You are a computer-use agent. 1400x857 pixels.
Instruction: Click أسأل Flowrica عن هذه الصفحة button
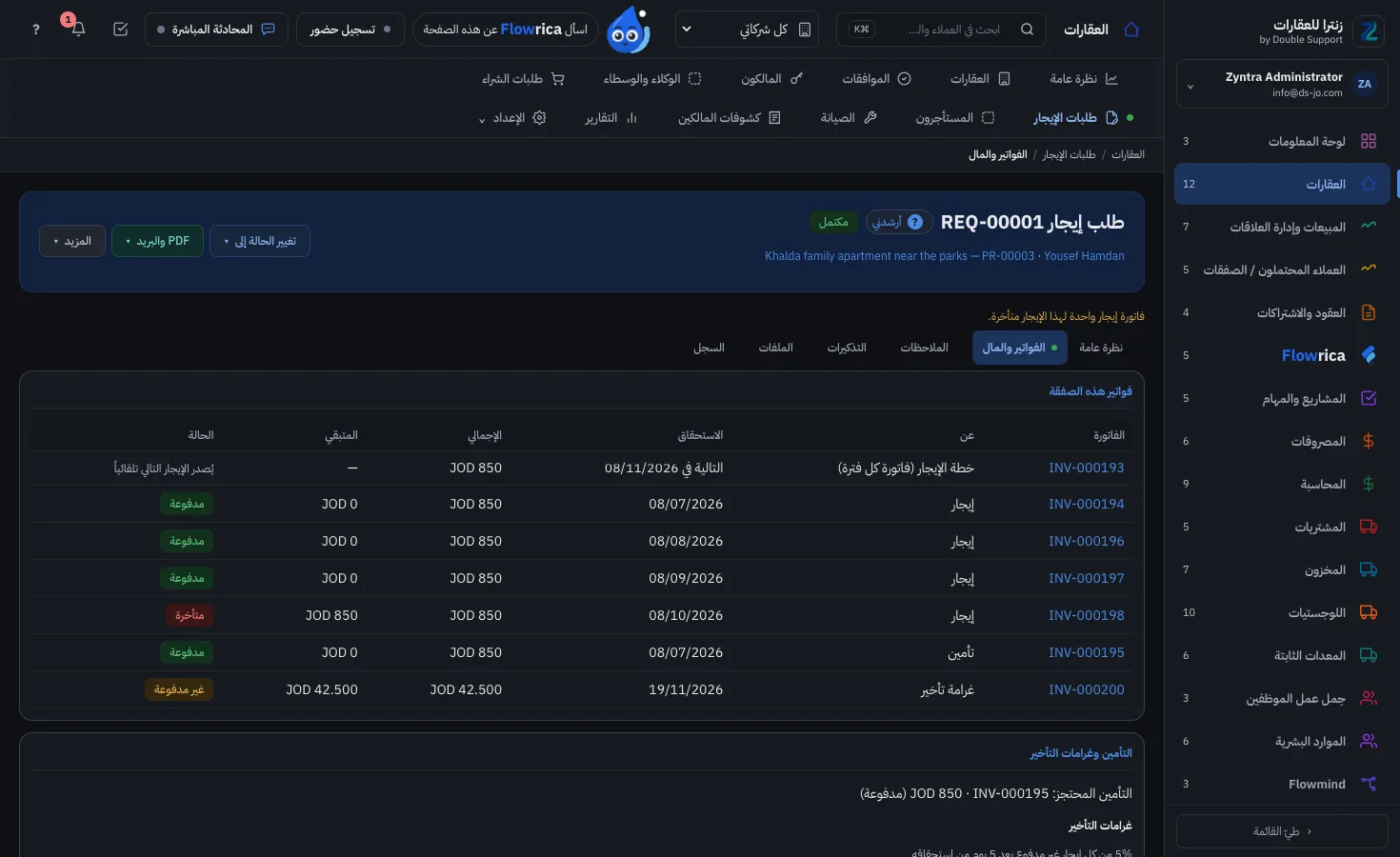[506, 30]
